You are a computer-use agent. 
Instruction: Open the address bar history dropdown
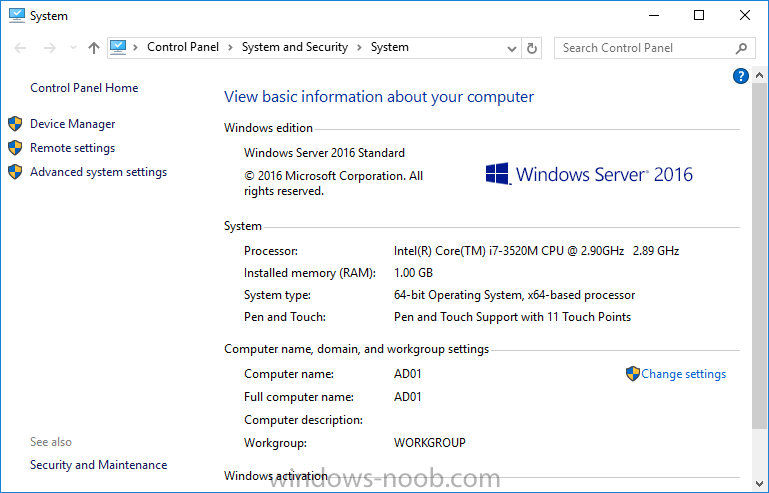pyautogui.click(x=512, y=49)
